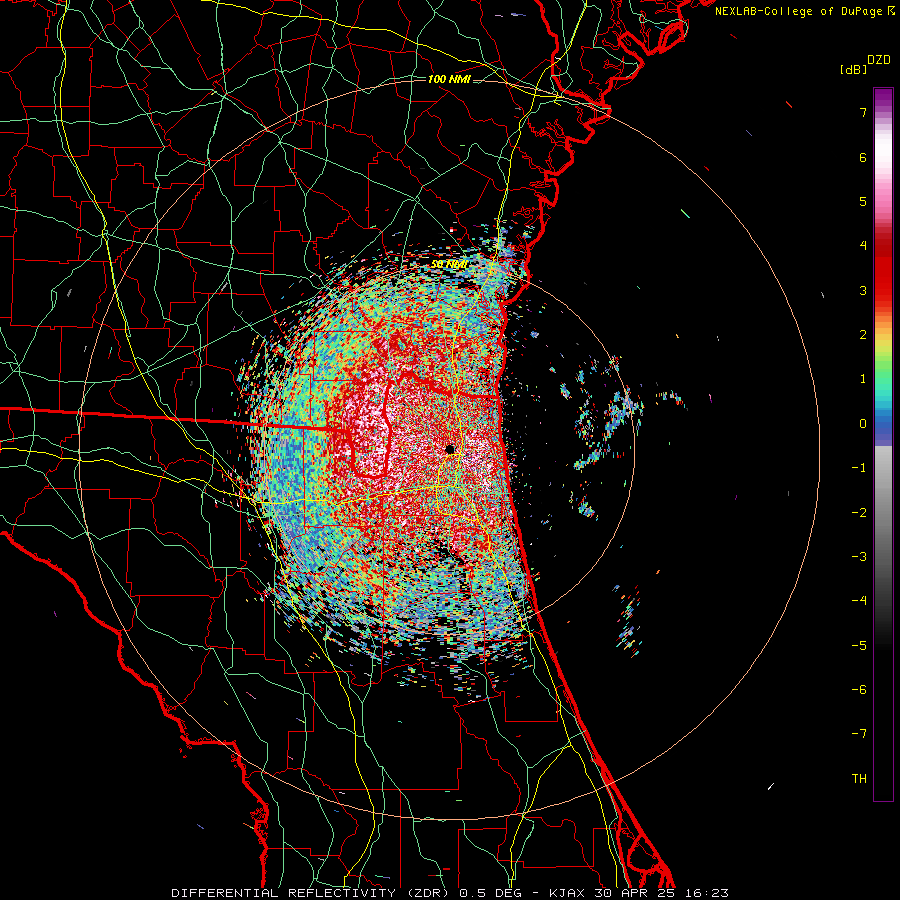Click the '50 NMI' range ring label

click(449, 265)
